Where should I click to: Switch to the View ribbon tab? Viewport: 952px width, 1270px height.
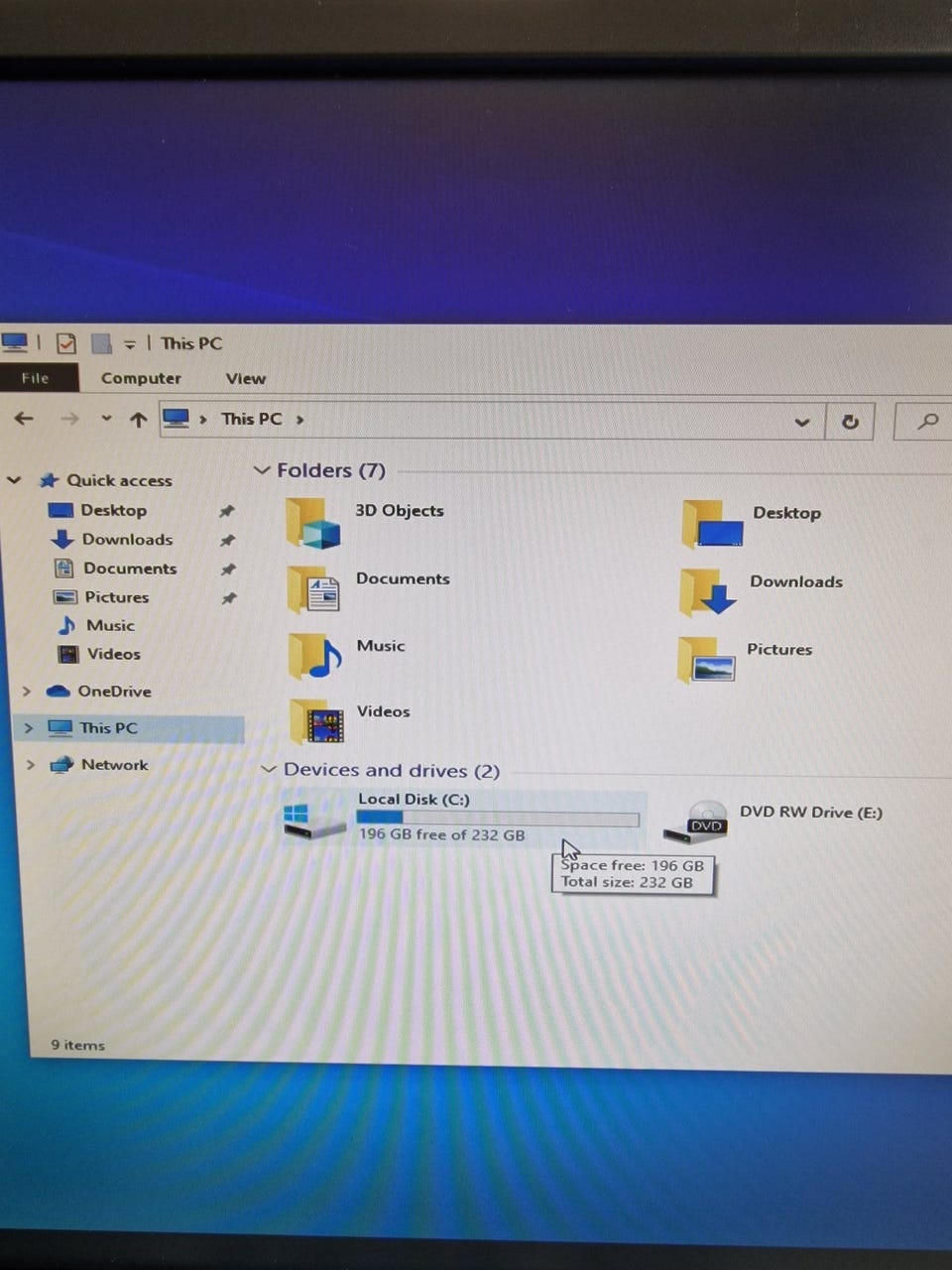pyautogui.click(x=245, y=378)
